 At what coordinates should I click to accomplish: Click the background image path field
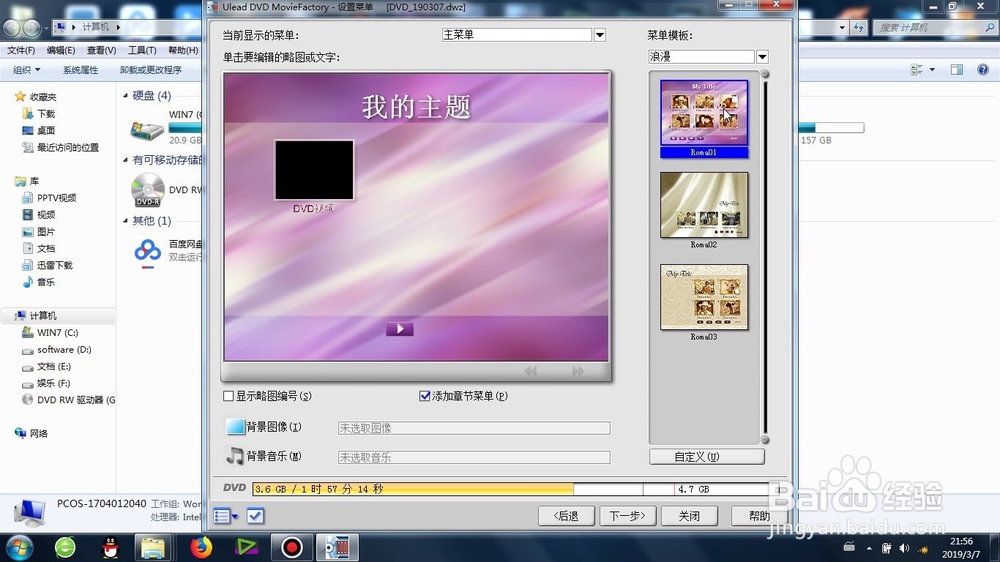474,428
